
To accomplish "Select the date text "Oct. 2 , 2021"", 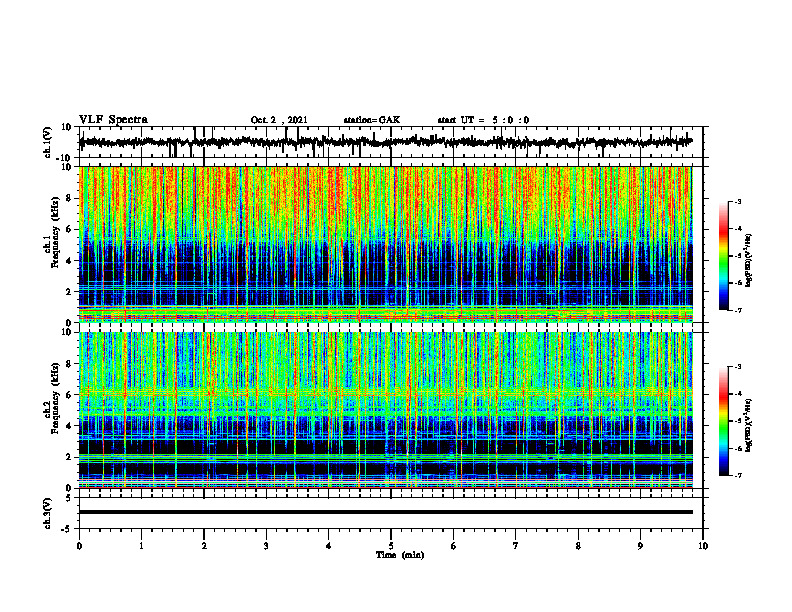I will [x=279, y=120].
